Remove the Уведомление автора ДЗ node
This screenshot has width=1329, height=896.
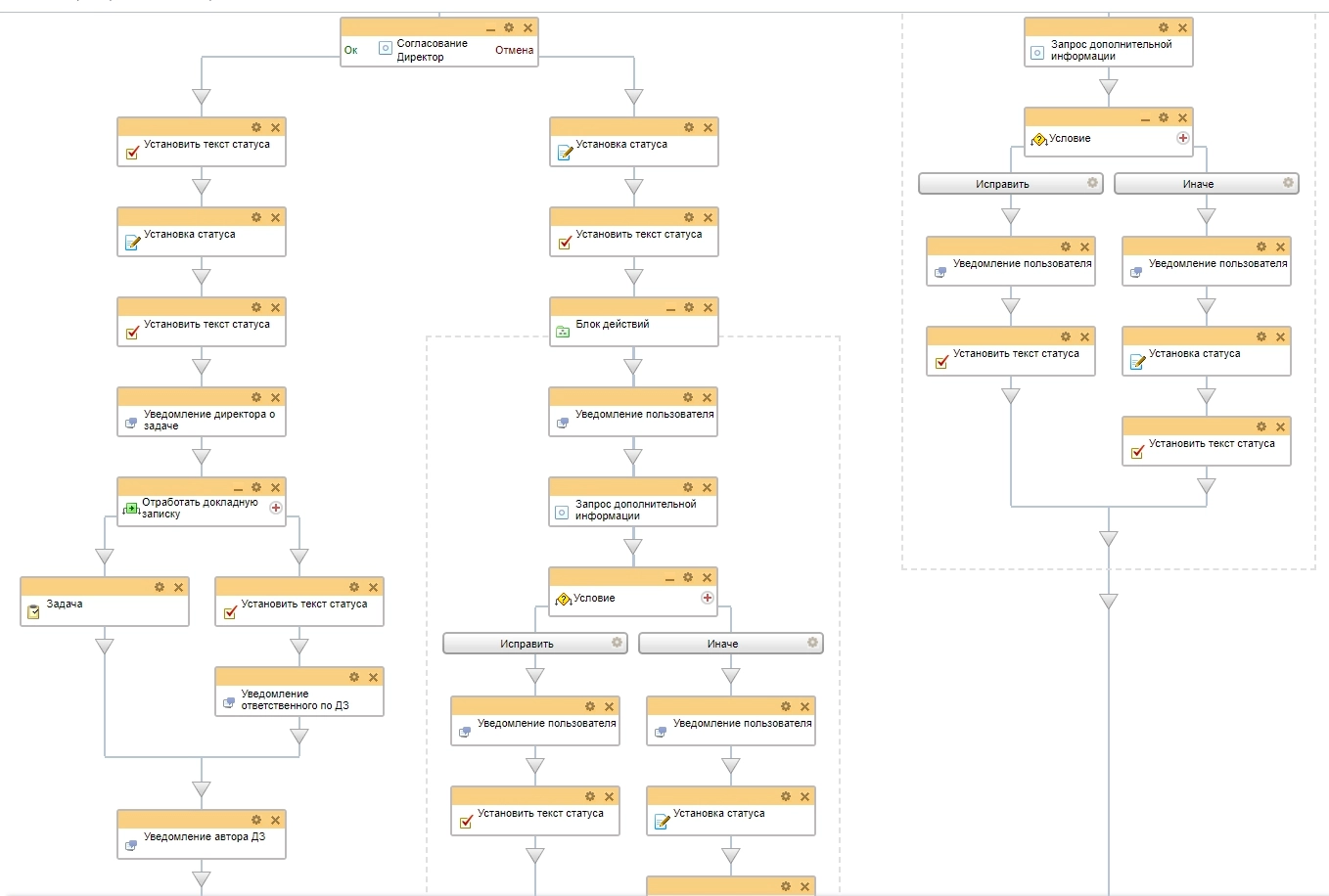(276, 821)
